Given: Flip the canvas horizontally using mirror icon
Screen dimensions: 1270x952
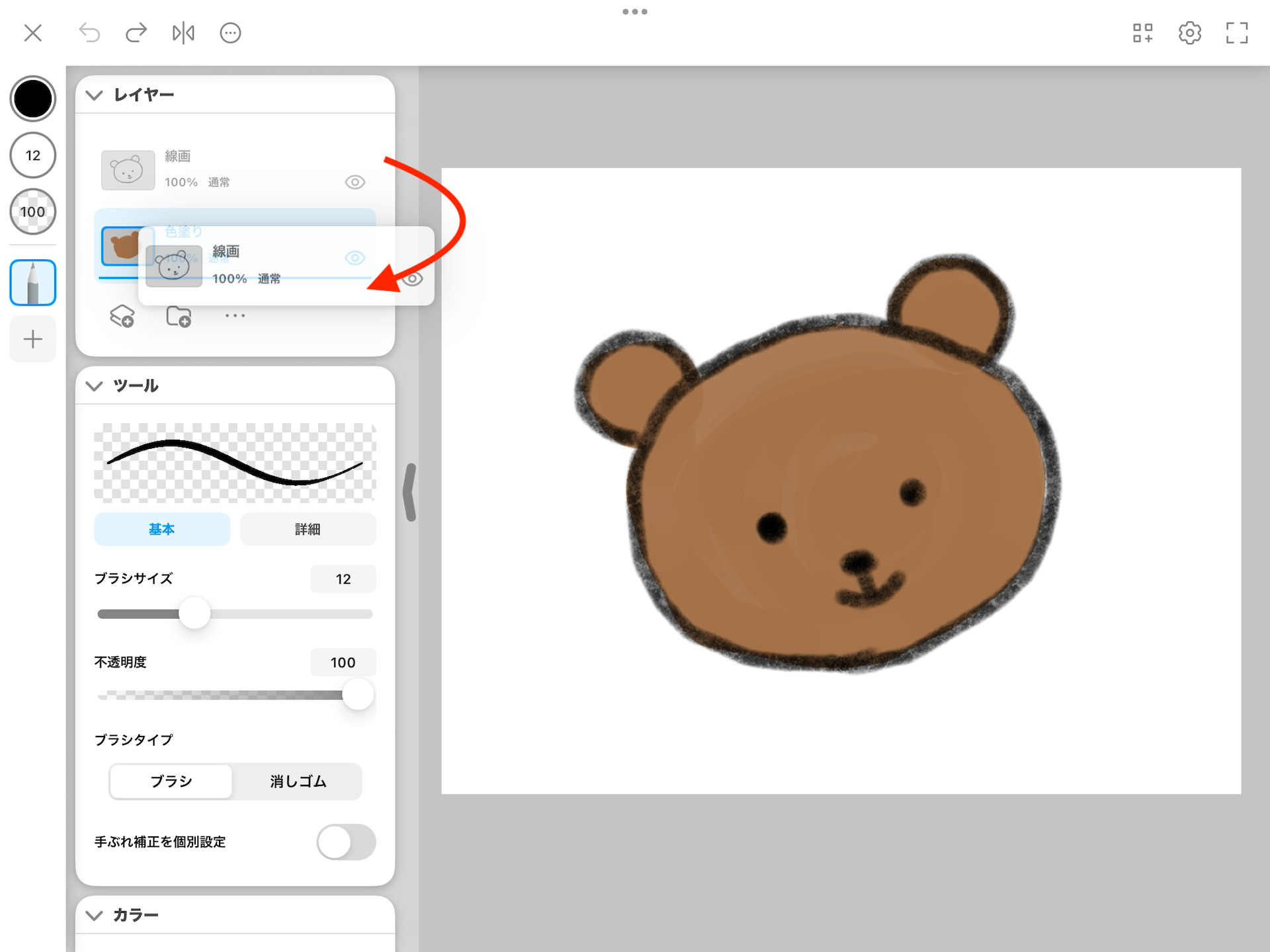Looking at the screenshot, I should (183, 32).
